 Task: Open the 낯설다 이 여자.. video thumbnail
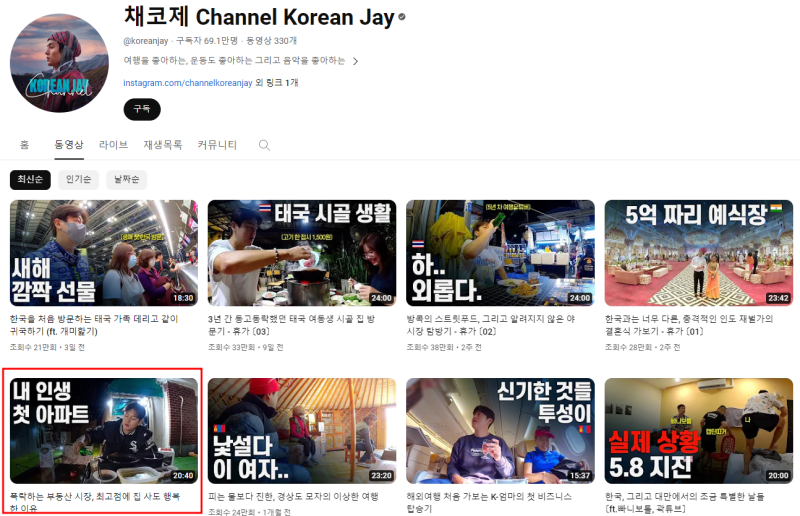pos(302,431)
